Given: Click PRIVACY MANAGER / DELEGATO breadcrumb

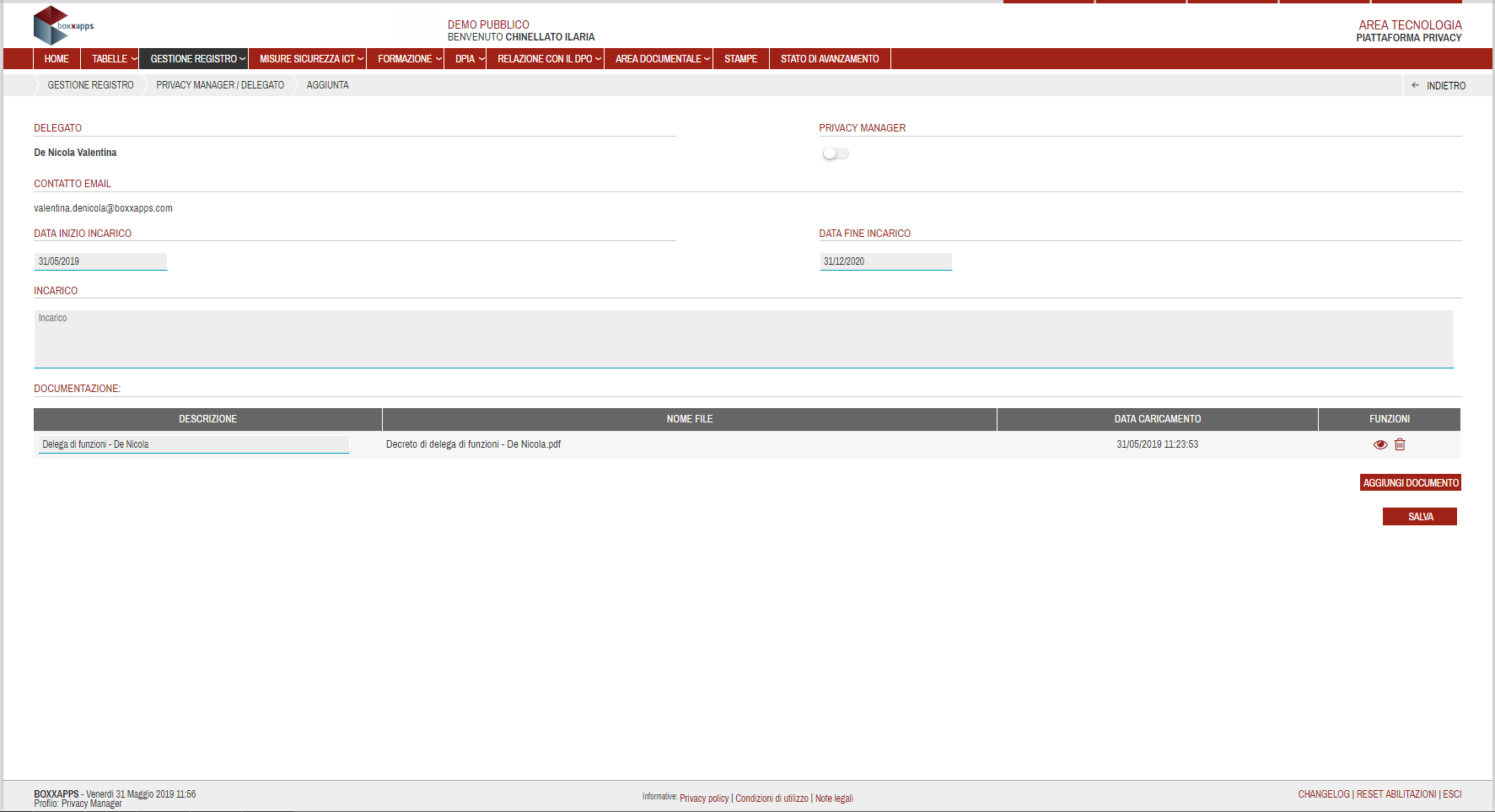Looking at the screenshot, I should (x=220, y=85).
